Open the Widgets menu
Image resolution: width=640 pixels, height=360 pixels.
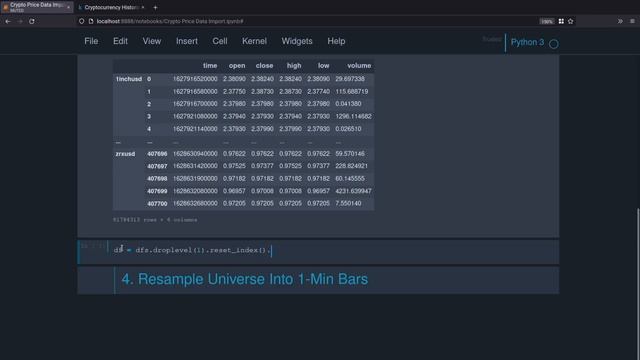[297, 41]
